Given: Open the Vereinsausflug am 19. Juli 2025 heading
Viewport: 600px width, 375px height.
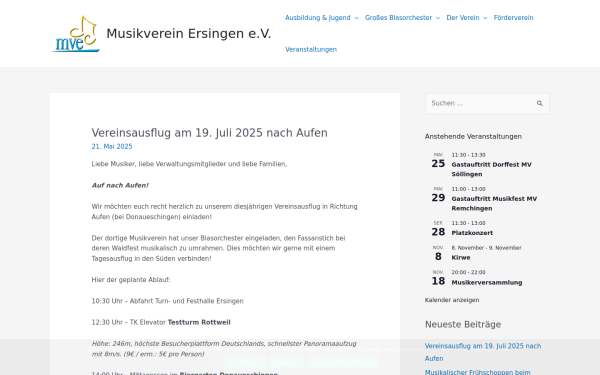Looking at the screenshot, I should pos(209,133).
